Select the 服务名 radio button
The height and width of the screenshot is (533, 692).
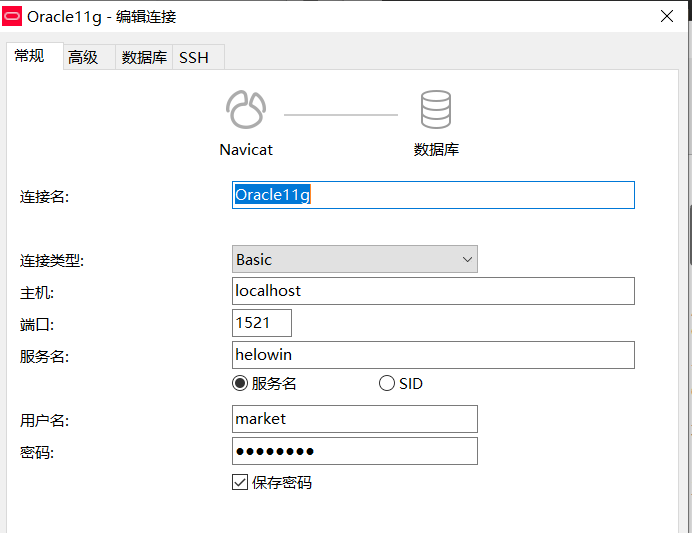point(240,383)
